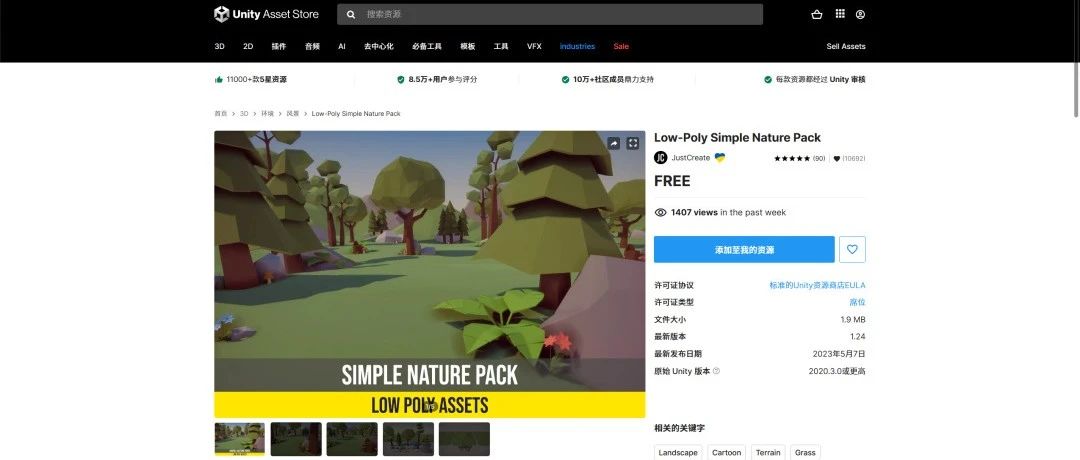Click the 11000+款5星资源 text

[256, 80]
